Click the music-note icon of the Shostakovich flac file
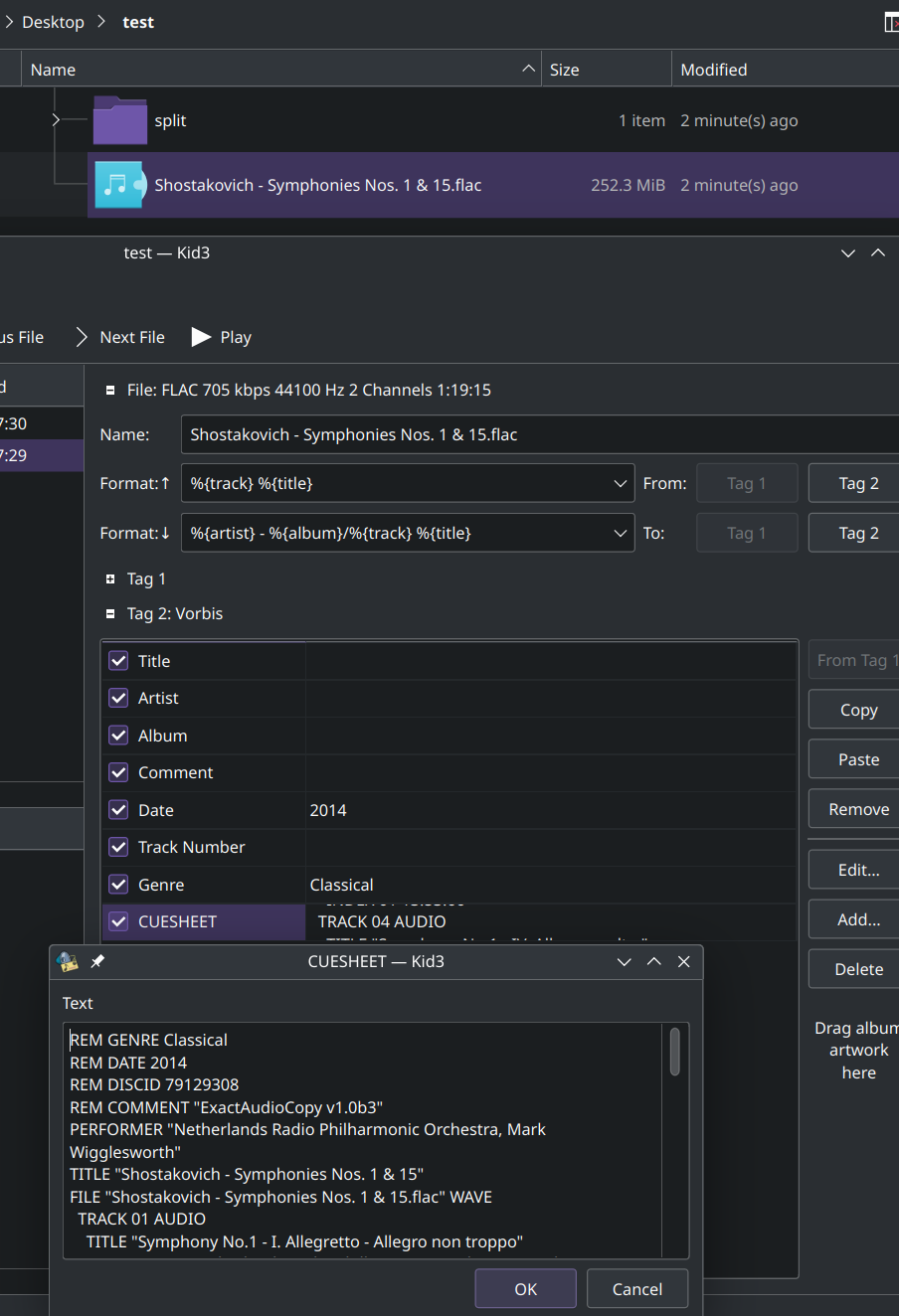Screen dimensions: 899x1316 click(119, 185)
